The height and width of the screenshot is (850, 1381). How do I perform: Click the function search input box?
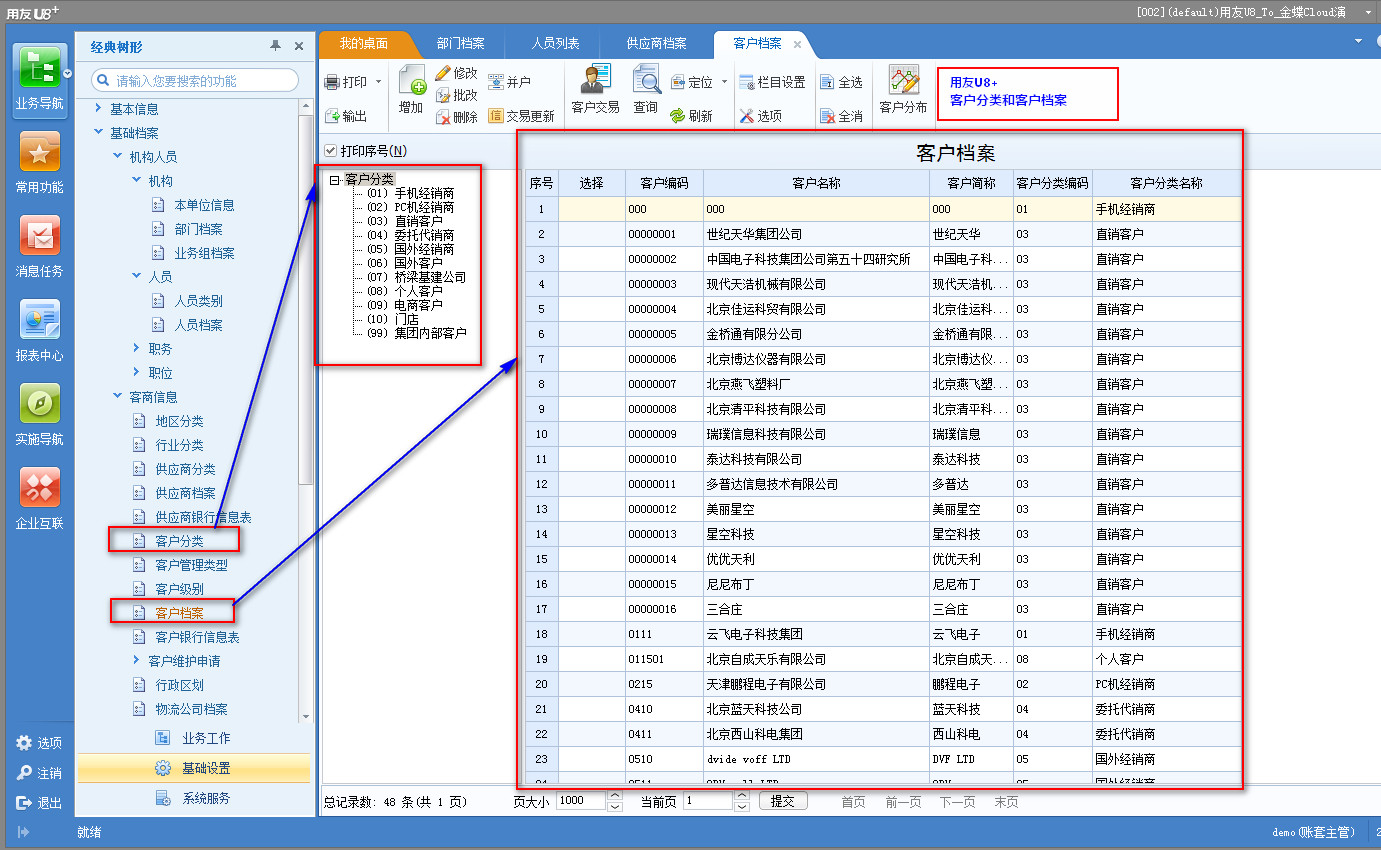click(200, 80)
